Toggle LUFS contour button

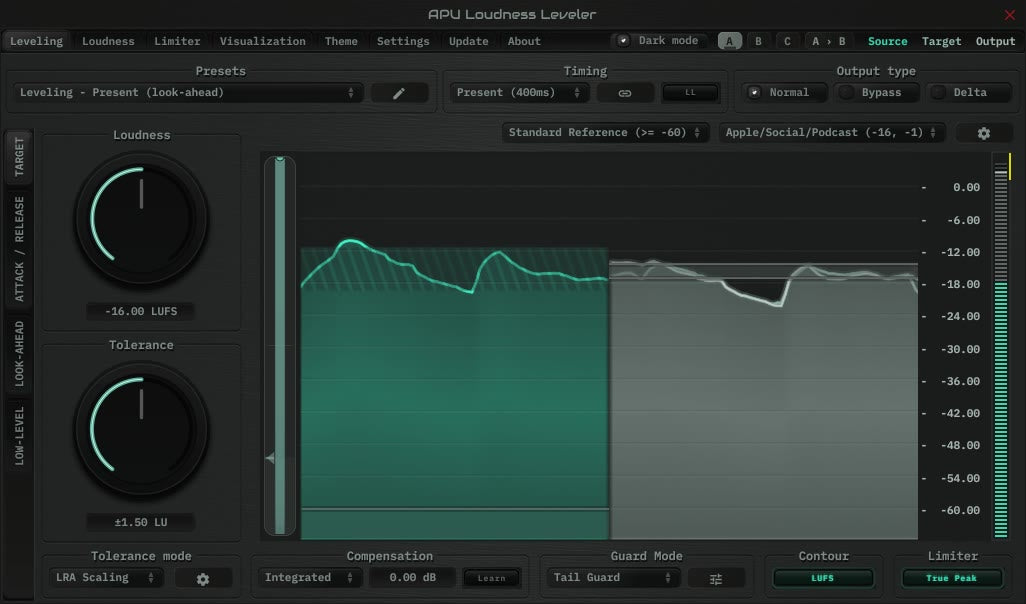click(823, 578)
